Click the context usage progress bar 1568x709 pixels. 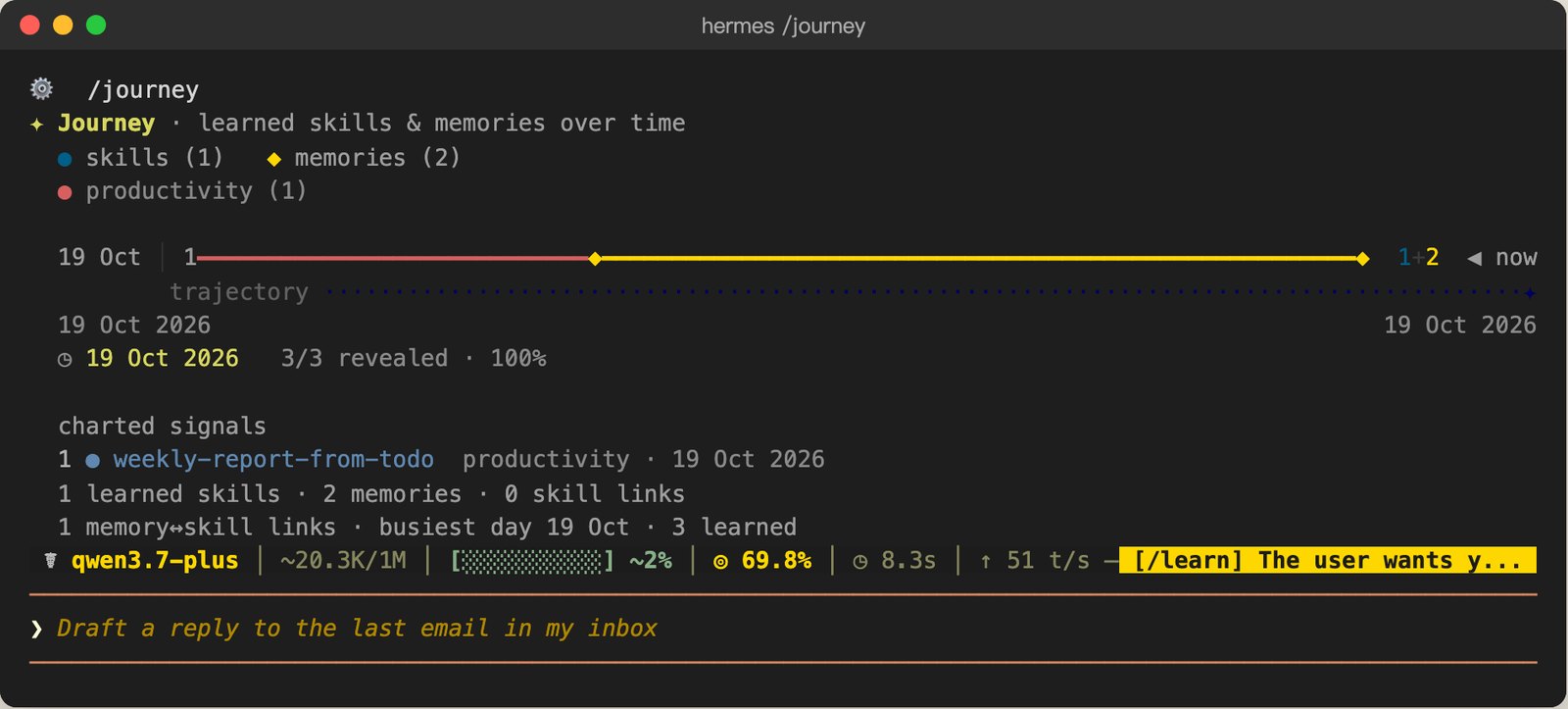(532, 561)
